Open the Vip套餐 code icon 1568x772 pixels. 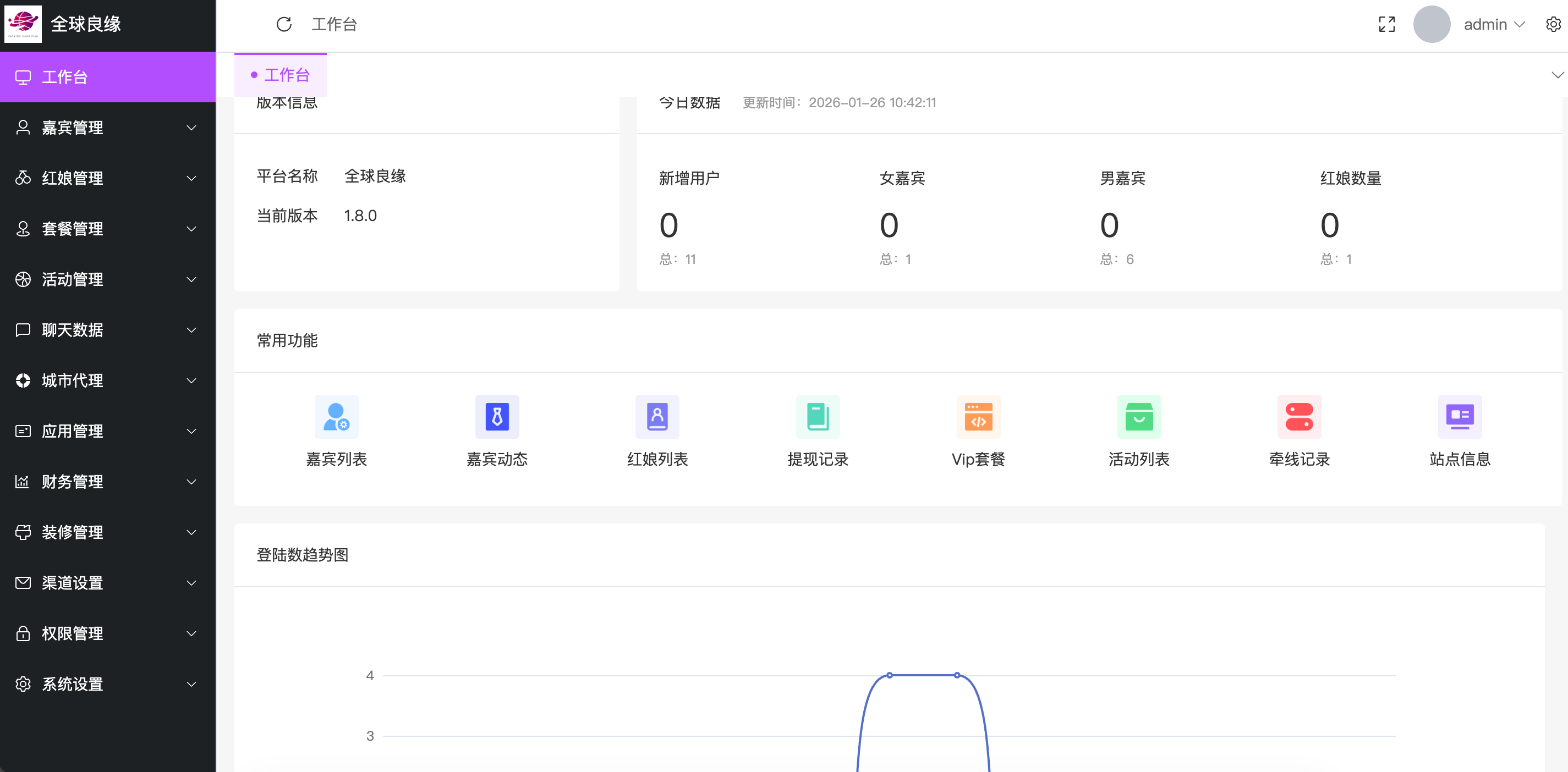(978, 417)
